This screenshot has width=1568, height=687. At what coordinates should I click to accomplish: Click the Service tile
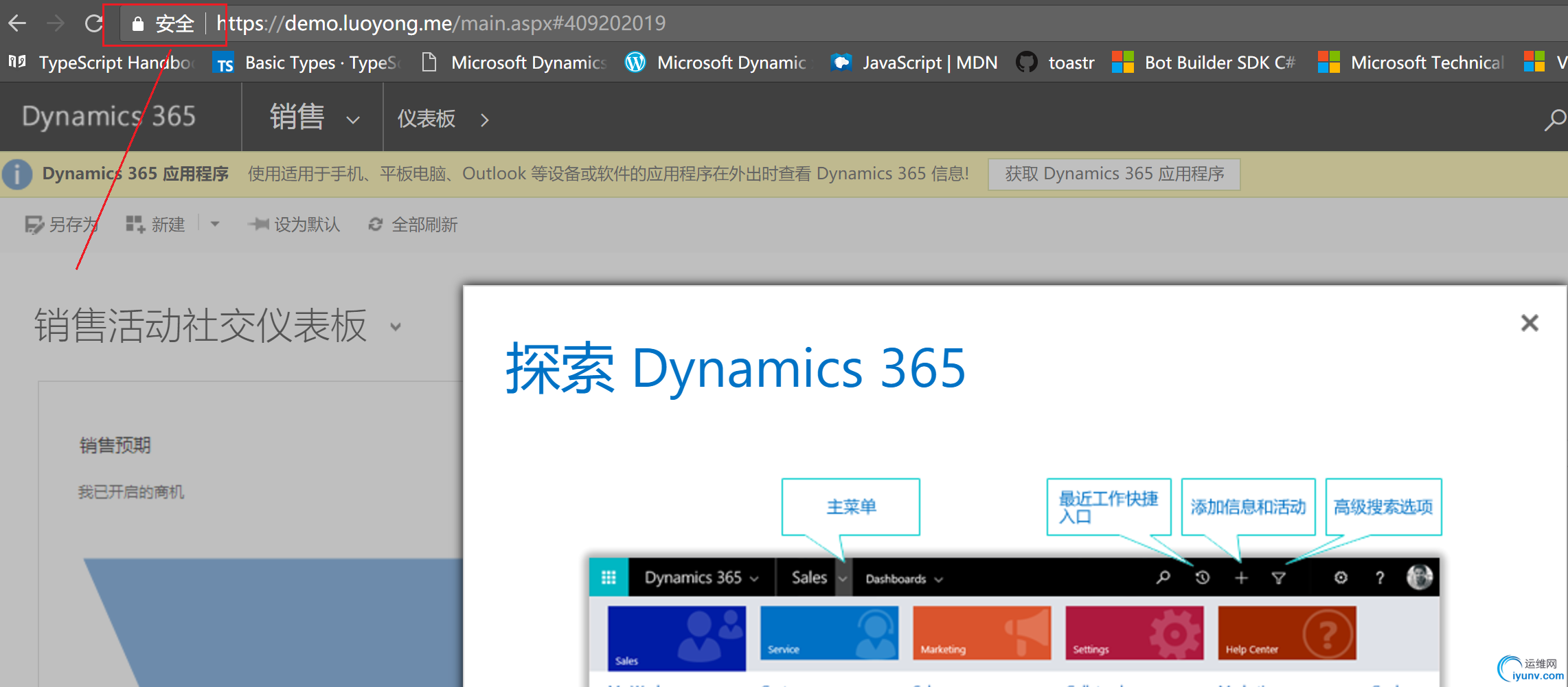point(829,633)
